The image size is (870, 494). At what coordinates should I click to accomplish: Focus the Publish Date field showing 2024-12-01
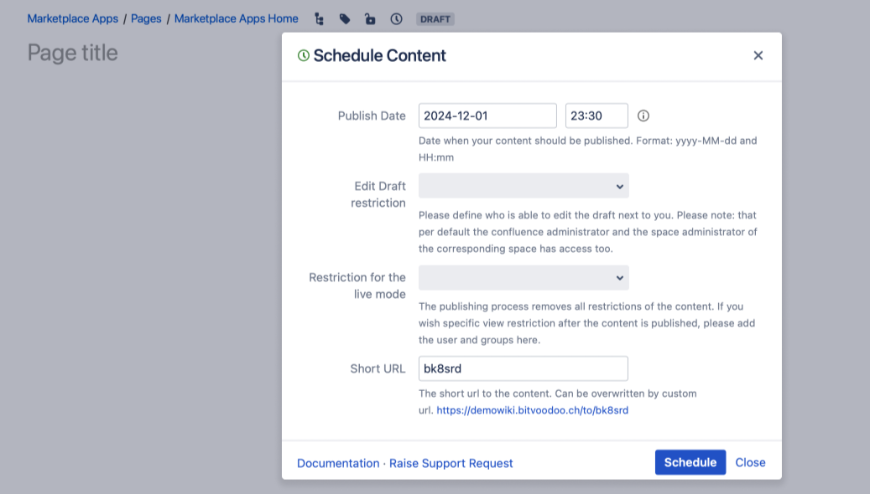487,115
